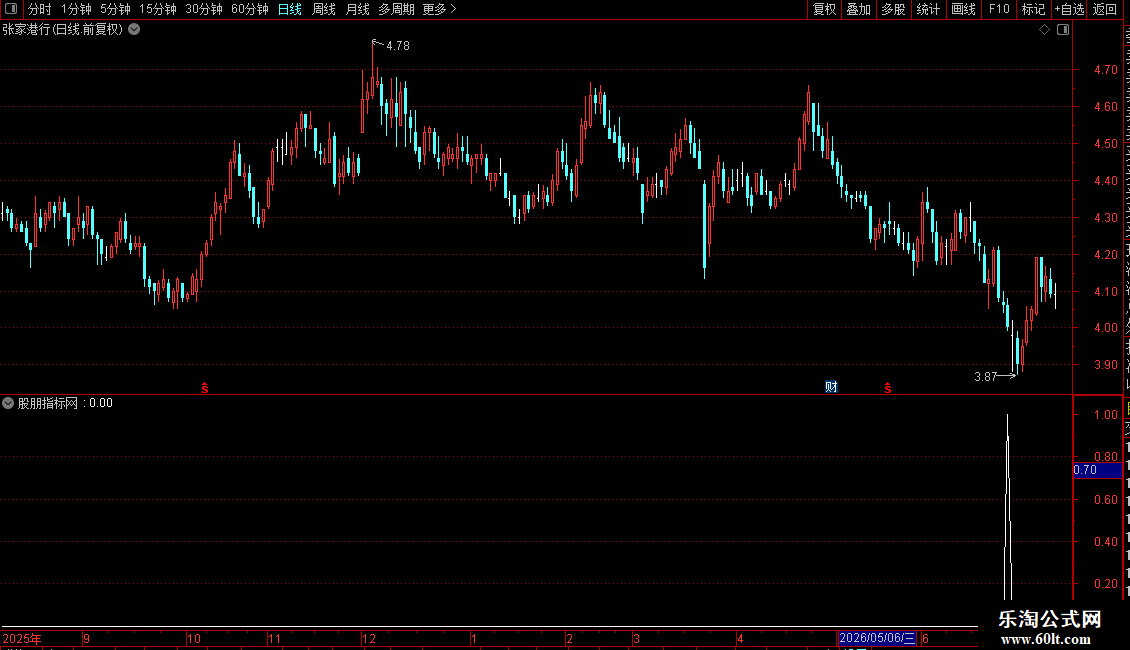1130x650 pixels.
Task: Open the 画线 drawing tools
Action: click(964, 9)
